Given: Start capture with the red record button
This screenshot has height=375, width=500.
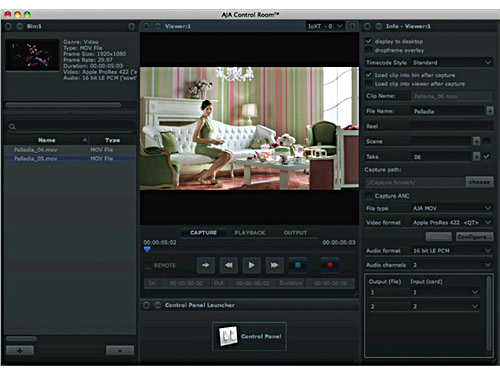Looking at the screenshot, I should click(x=330, y=265).
